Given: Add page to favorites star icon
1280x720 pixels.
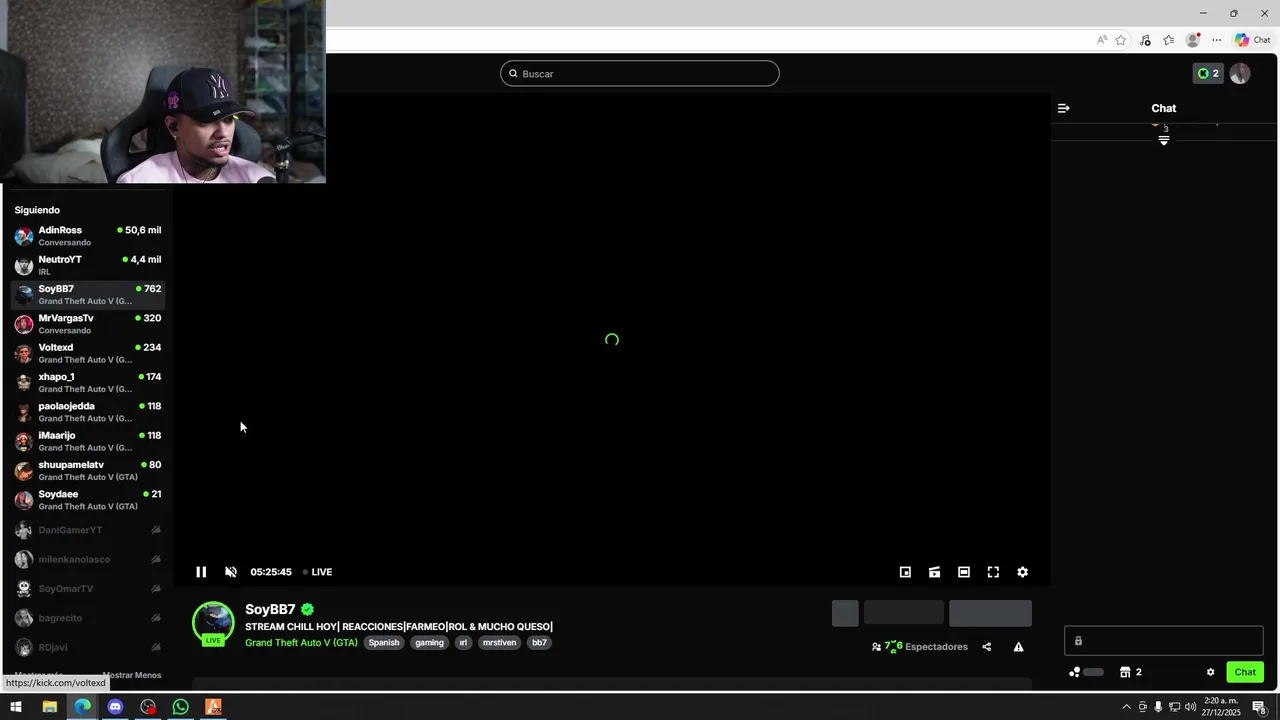Looking at the screenshot, I should pyautogui.click(x=1121, y=40).
